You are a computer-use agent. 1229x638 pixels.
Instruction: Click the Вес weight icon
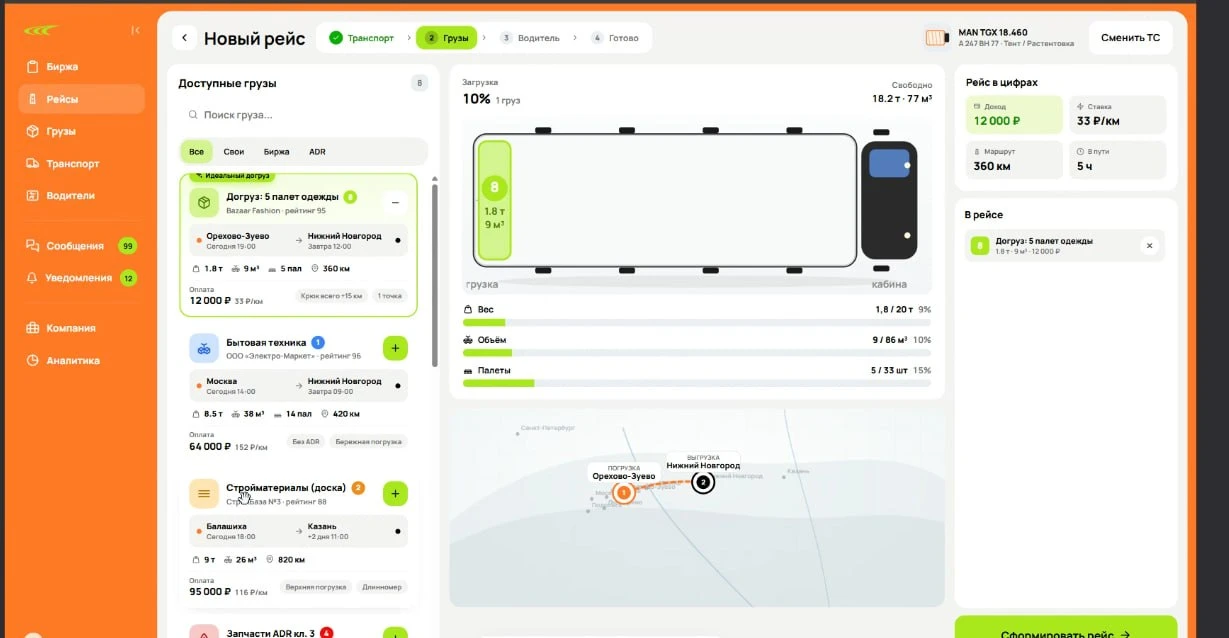[468, 310]
